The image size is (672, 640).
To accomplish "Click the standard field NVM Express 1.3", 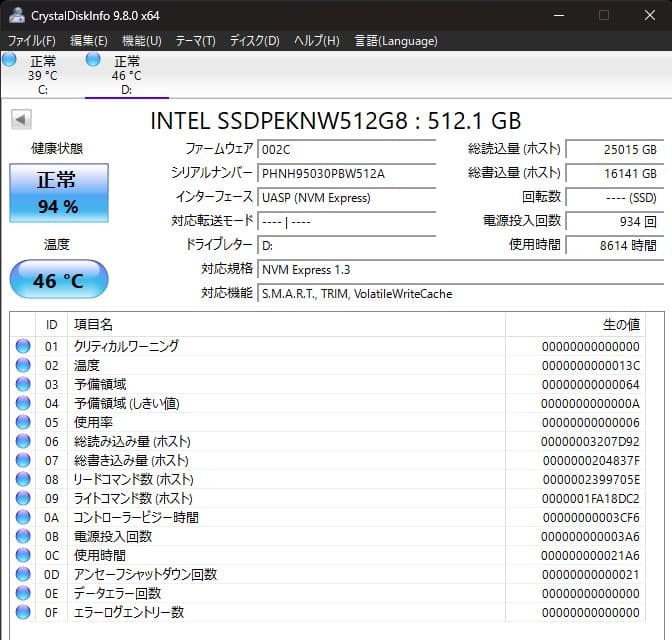I will point(460,270).
